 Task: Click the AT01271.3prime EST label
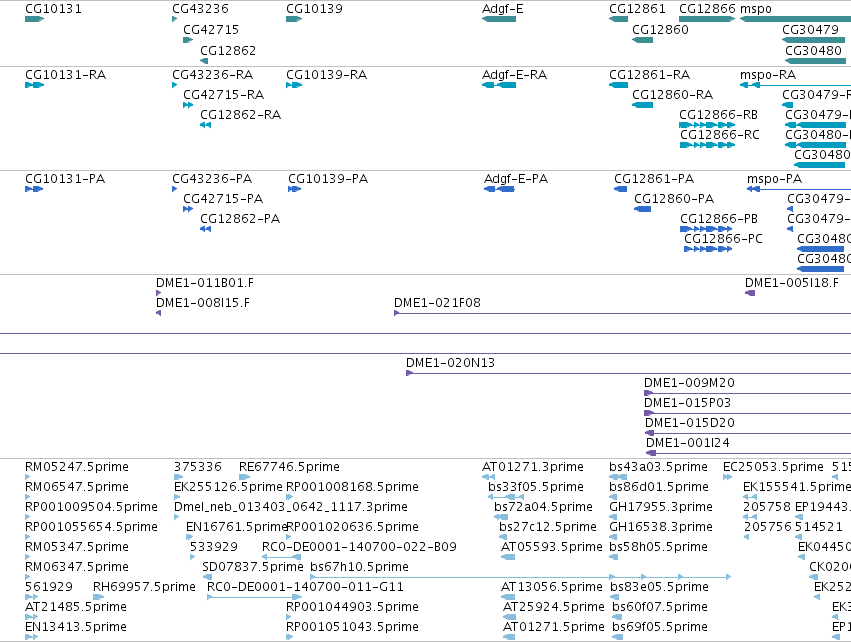533,467
